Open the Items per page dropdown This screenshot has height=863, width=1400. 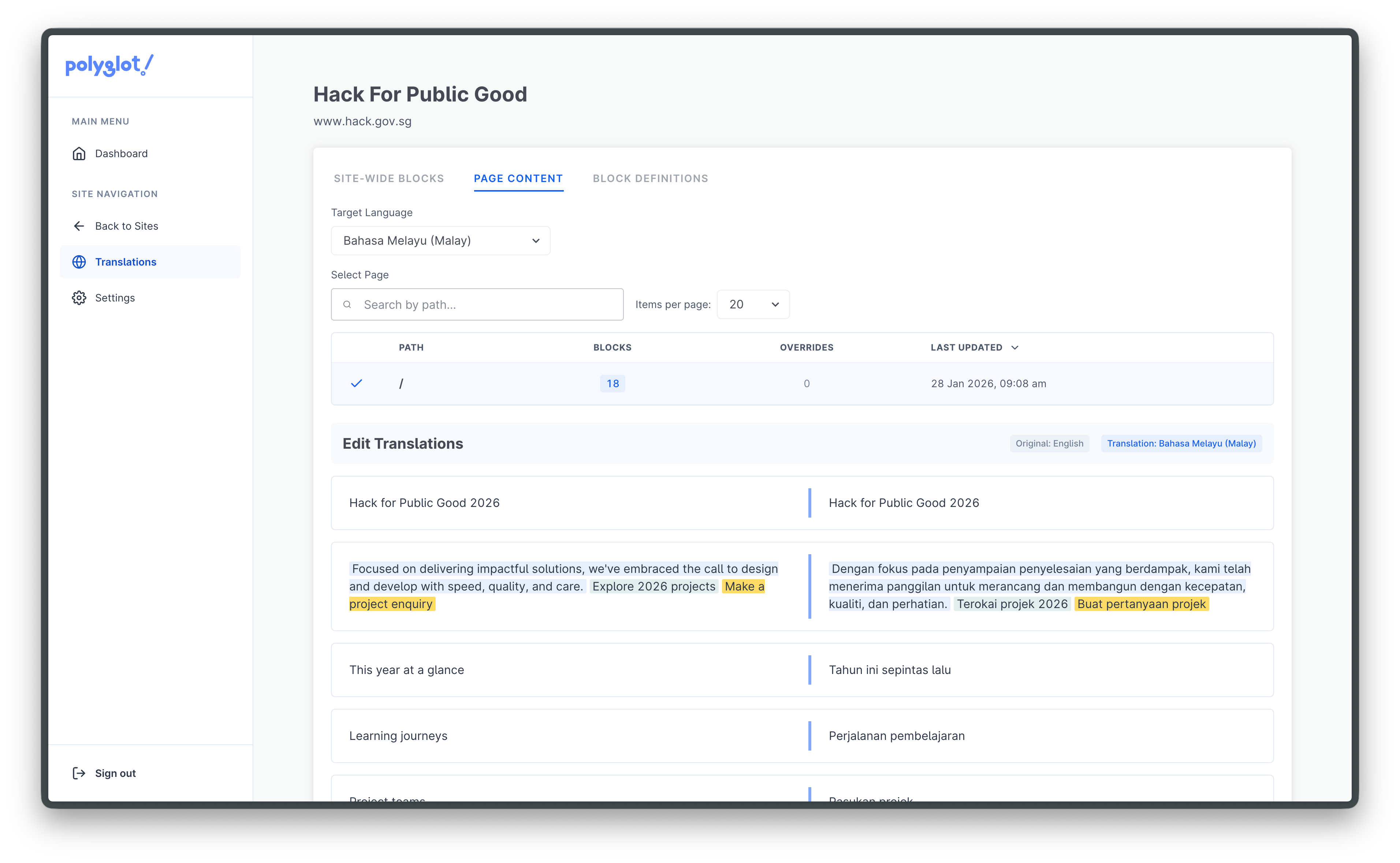pos(752,304)
